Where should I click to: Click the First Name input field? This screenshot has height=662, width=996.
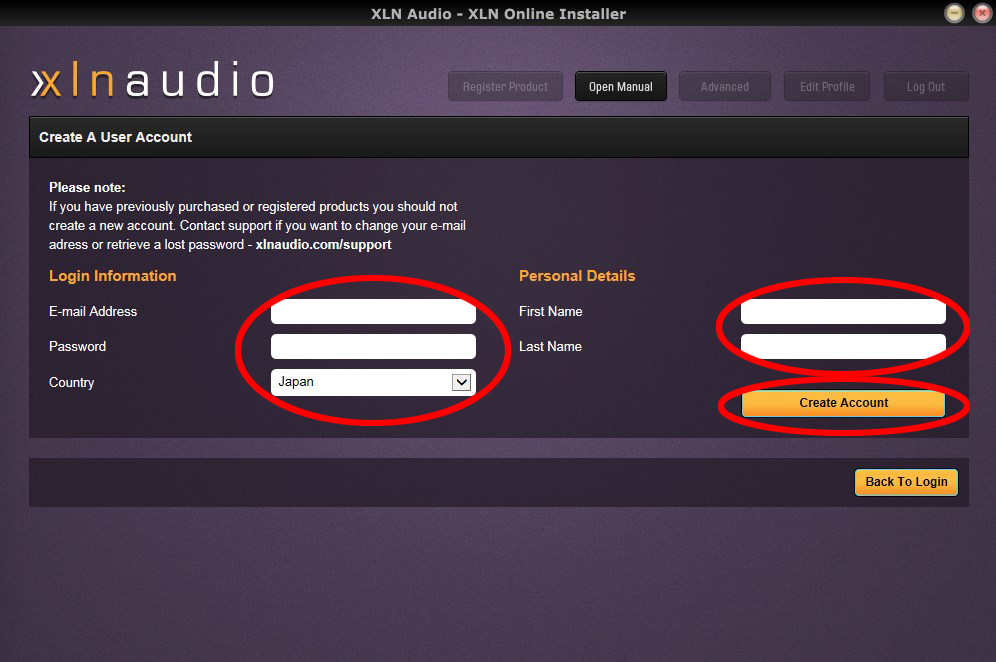[x=843, y=311]
